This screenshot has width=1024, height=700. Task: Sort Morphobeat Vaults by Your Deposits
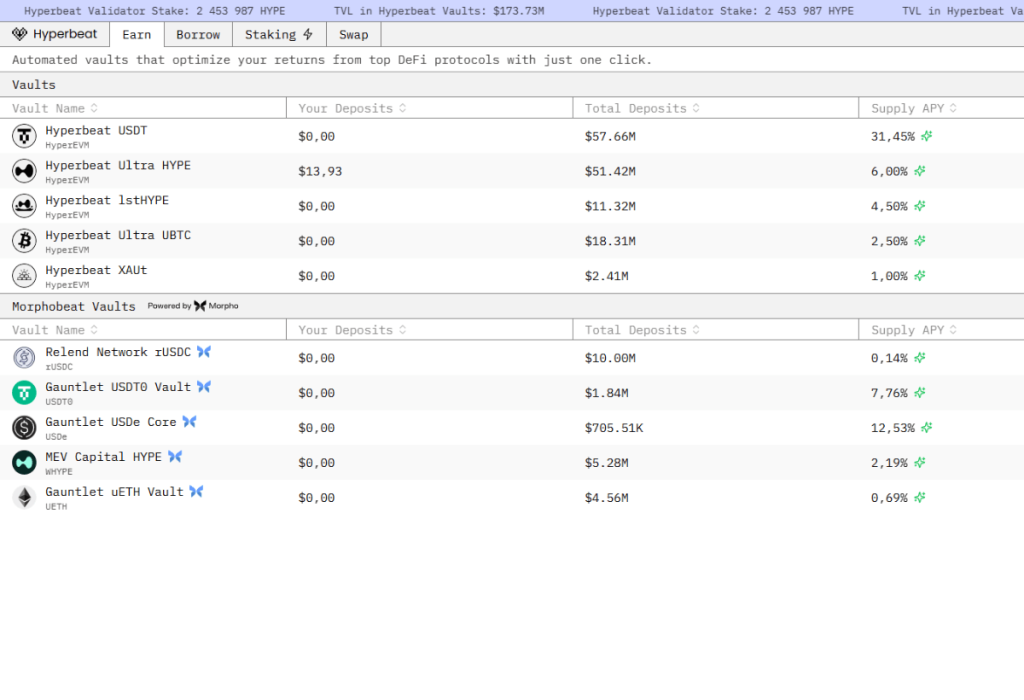coord(352,330)
